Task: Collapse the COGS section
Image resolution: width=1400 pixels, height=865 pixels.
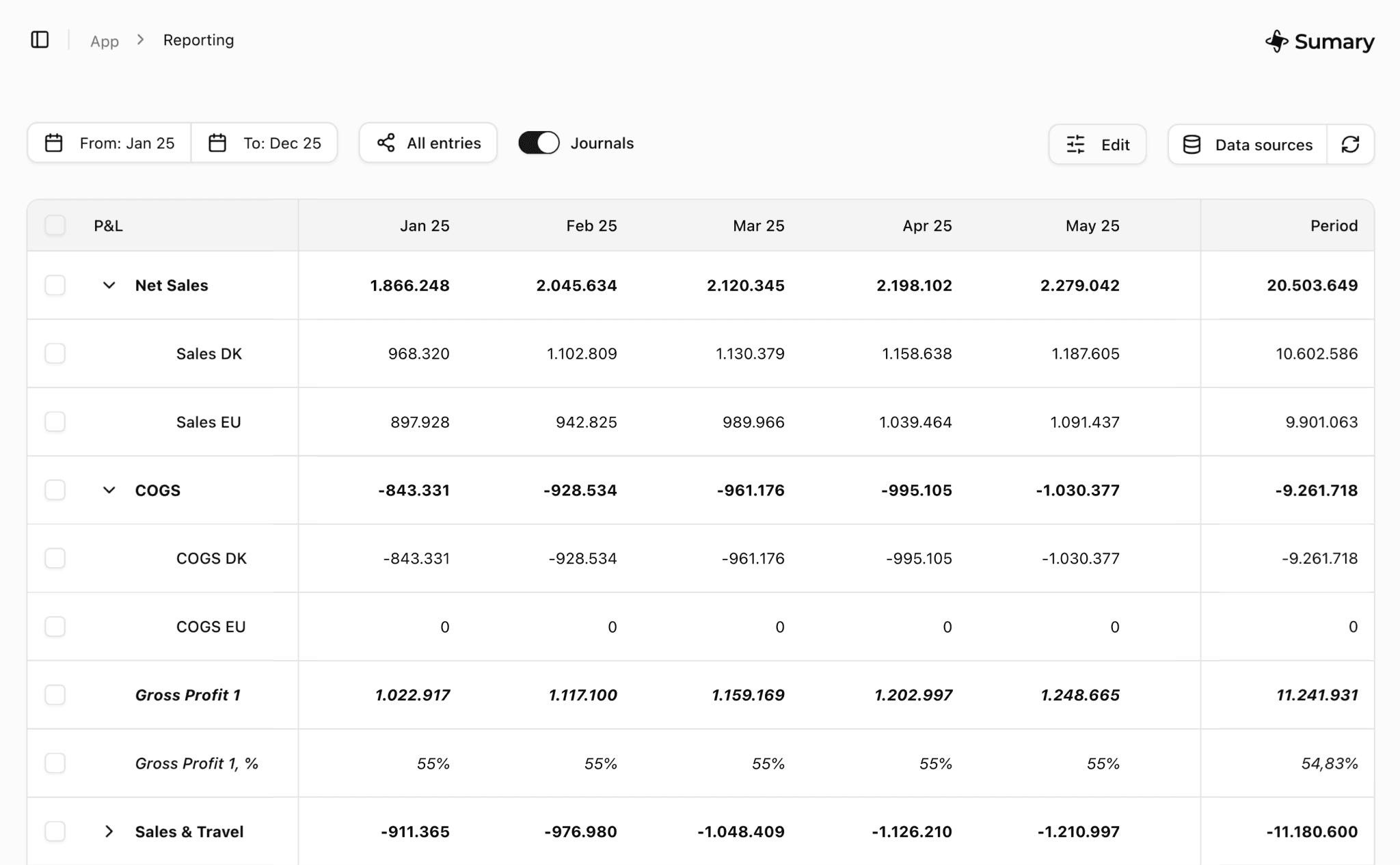Action: coord(109,490)
